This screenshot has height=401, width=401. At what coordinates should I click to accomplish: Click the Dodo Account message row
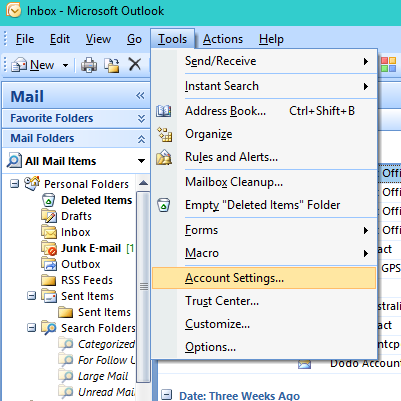279,364
